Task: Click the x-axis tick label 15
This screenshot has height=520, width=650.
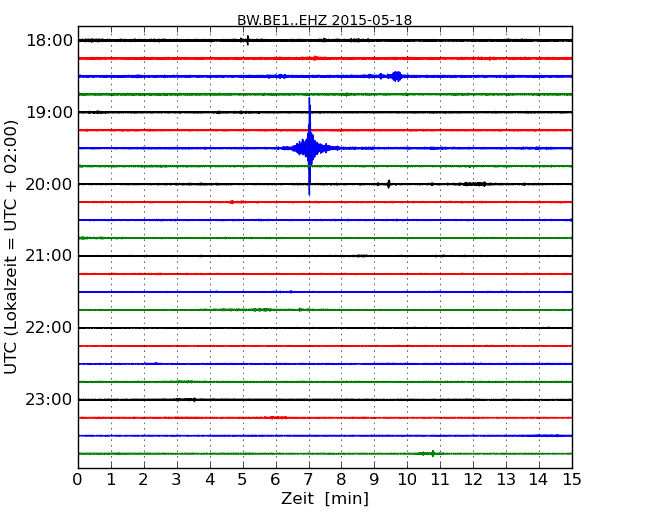Action: tap(572, 480)
